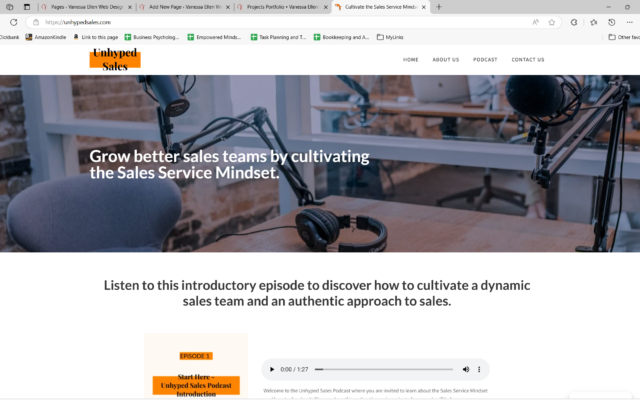Viewport: 640px width, 400px height.
Task: Open the Read aloud icon in address bar
Action: tap(536, 22)
